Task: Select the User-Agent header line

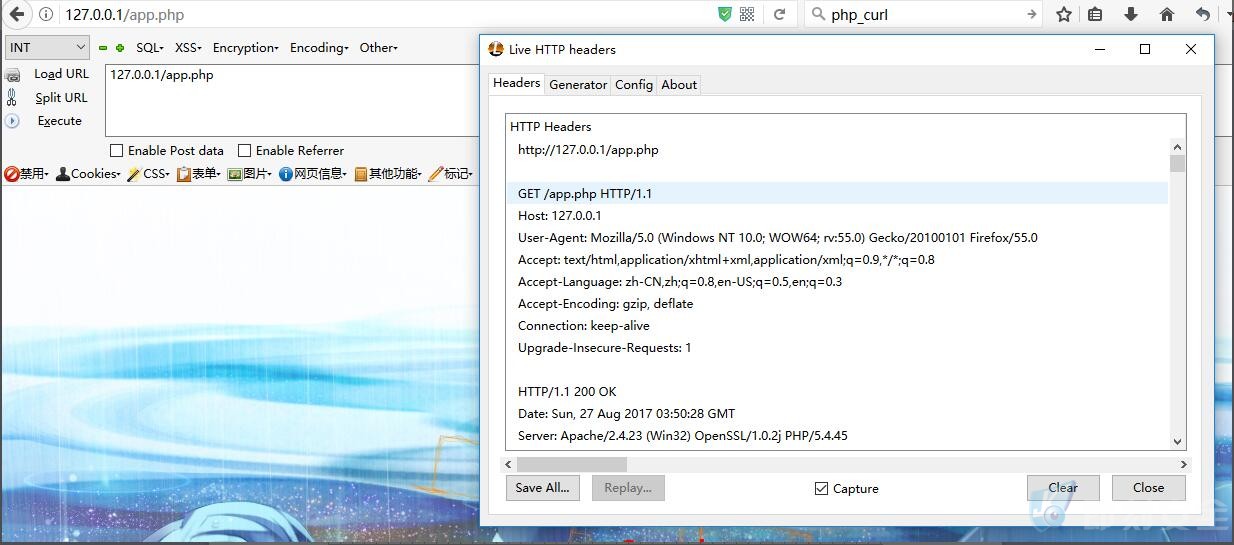Action: [837, 238]
